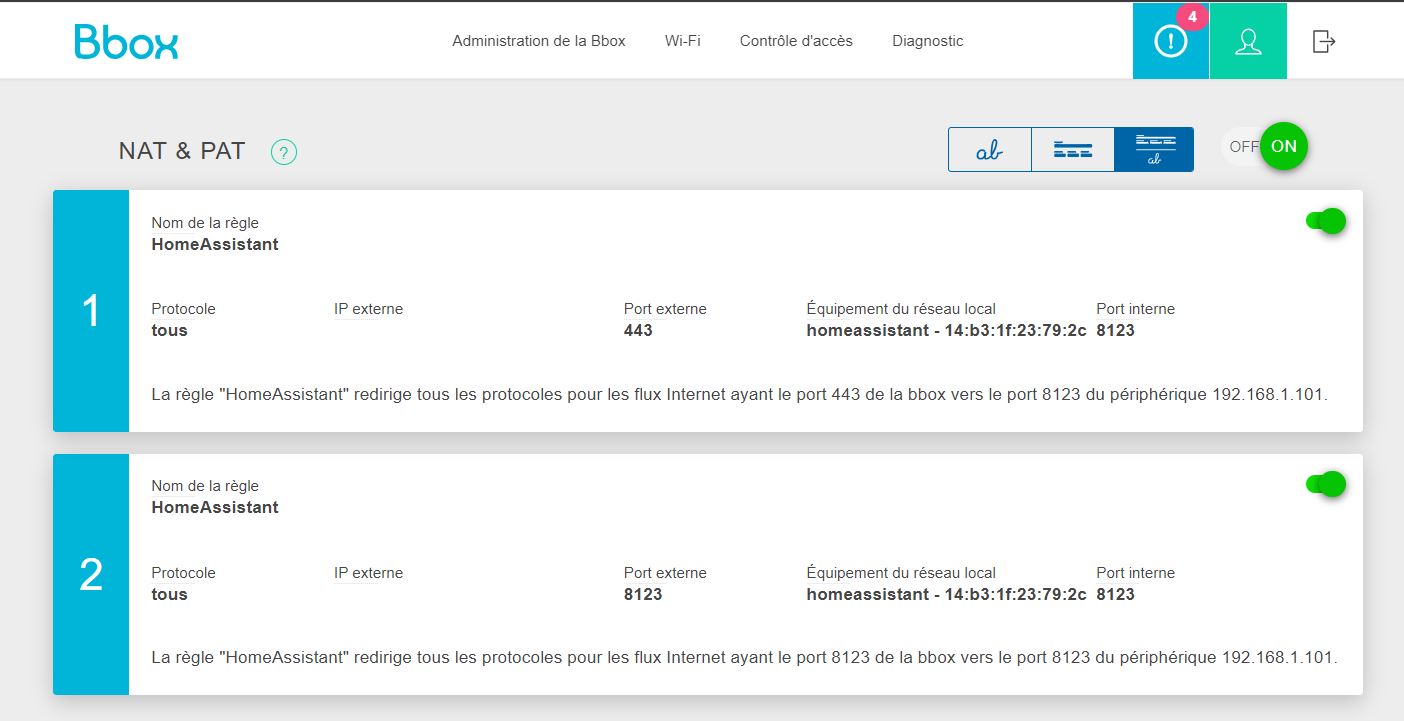Open Administration de la Bbox menu
The width and height of the screenshot is (1404, 721).
click(539, 41)
